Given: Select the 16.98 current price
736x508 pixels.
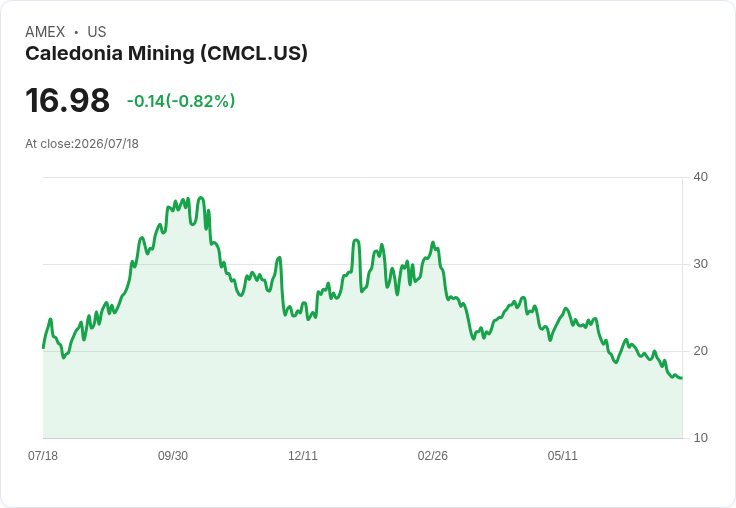Looking at the screenshot, I should [67, 100].
